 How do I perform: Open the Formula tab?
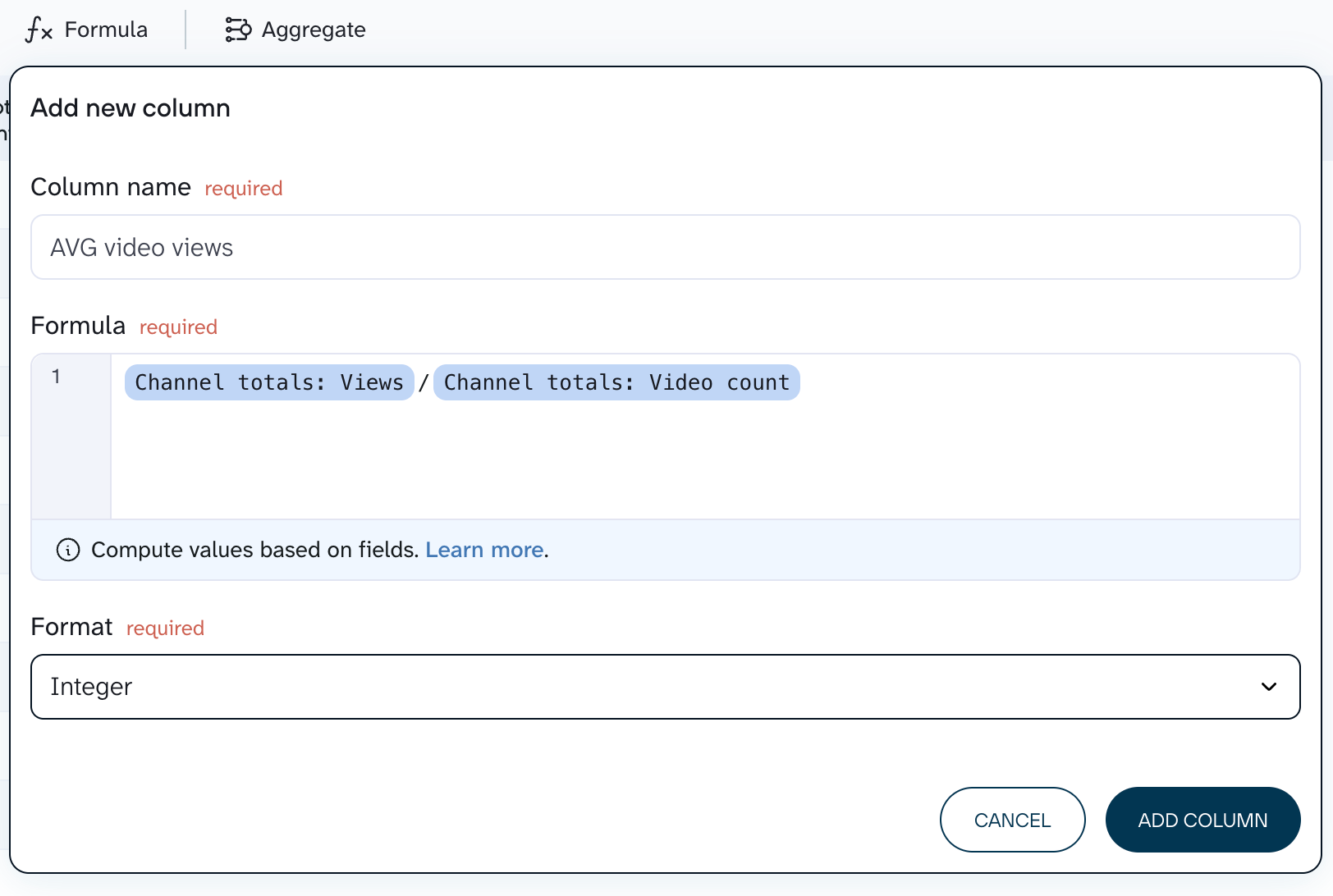click(87, 30)
